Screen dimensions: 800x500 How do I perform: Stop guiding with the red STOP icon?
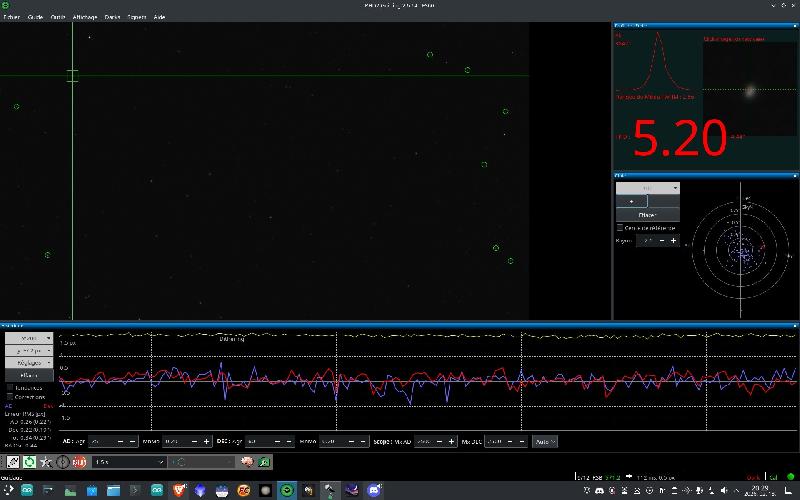click(x=79, y=462)
